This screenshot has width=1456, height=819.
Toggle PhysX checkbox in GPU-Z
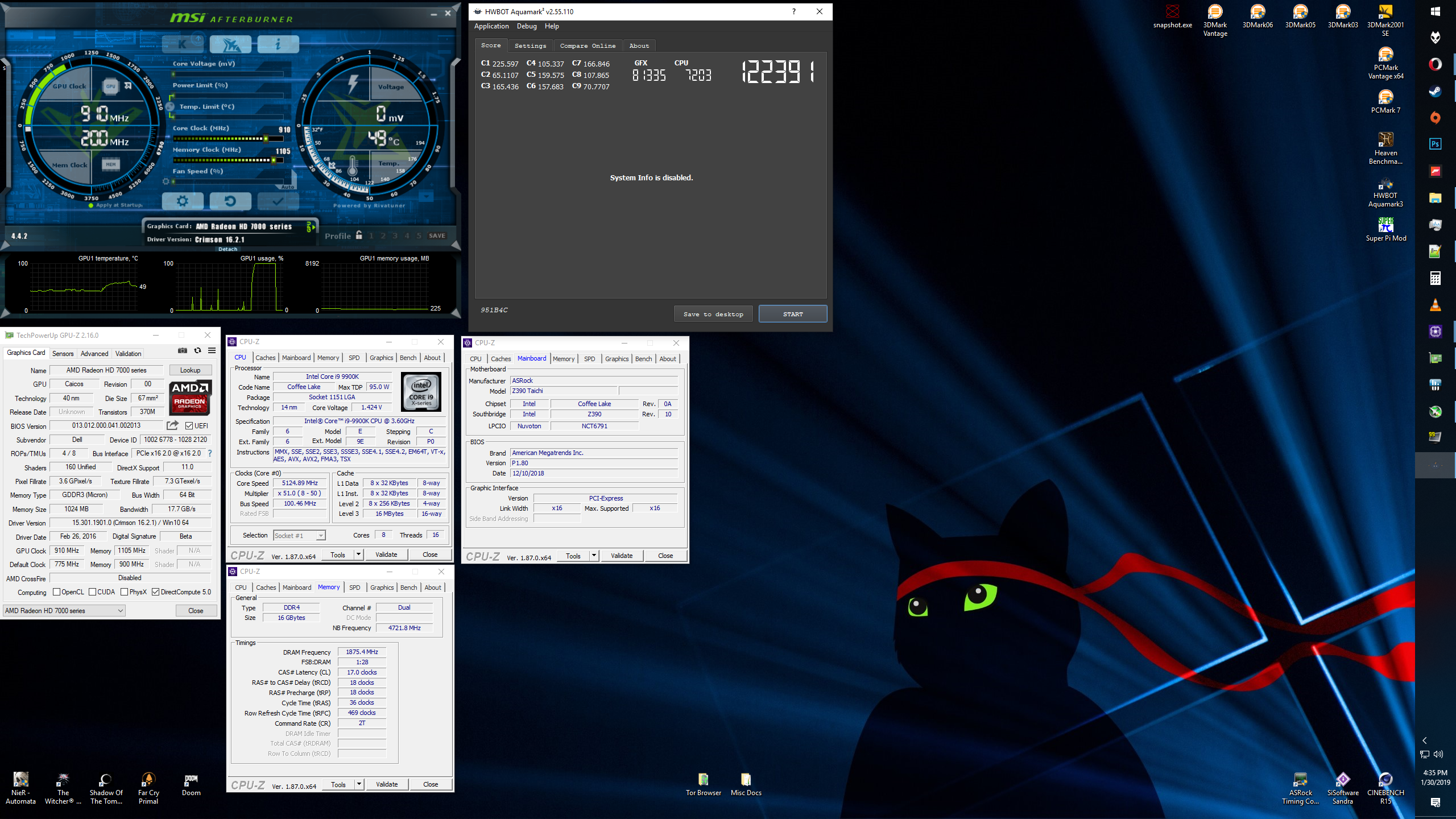tap(124, 592)
